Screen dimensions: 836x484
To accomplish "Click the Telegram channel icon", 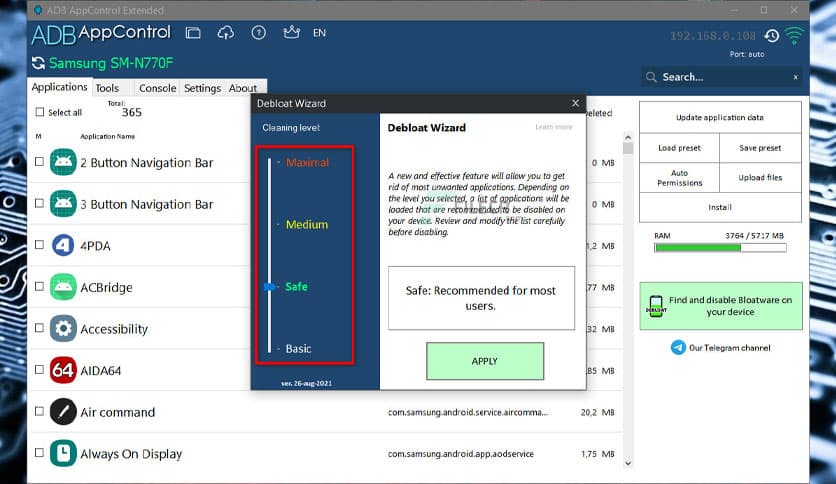I will [x=678, y=348].
